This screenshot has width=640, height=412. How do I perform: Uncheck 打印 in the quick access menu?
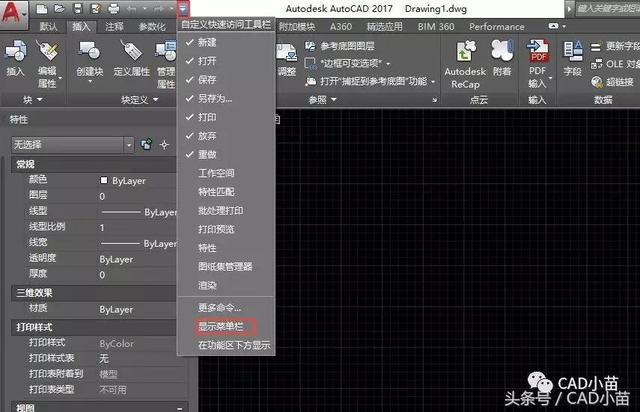[x=226, y=117]
